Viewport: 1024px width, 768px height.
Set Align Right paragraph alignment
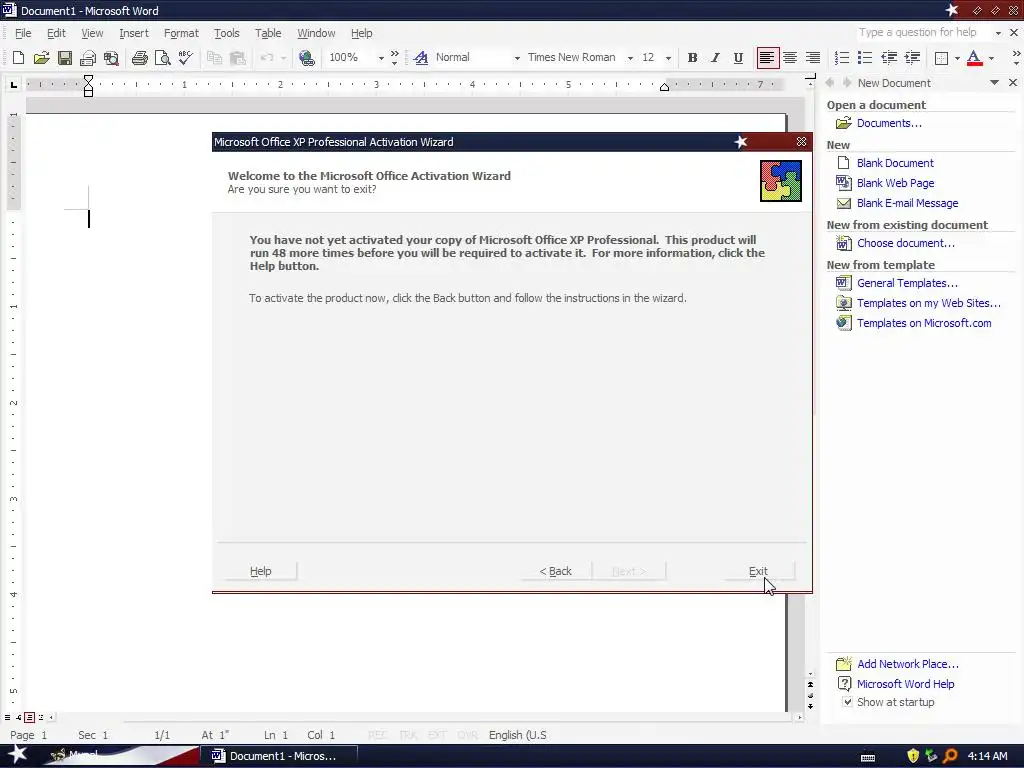[812, 57]
